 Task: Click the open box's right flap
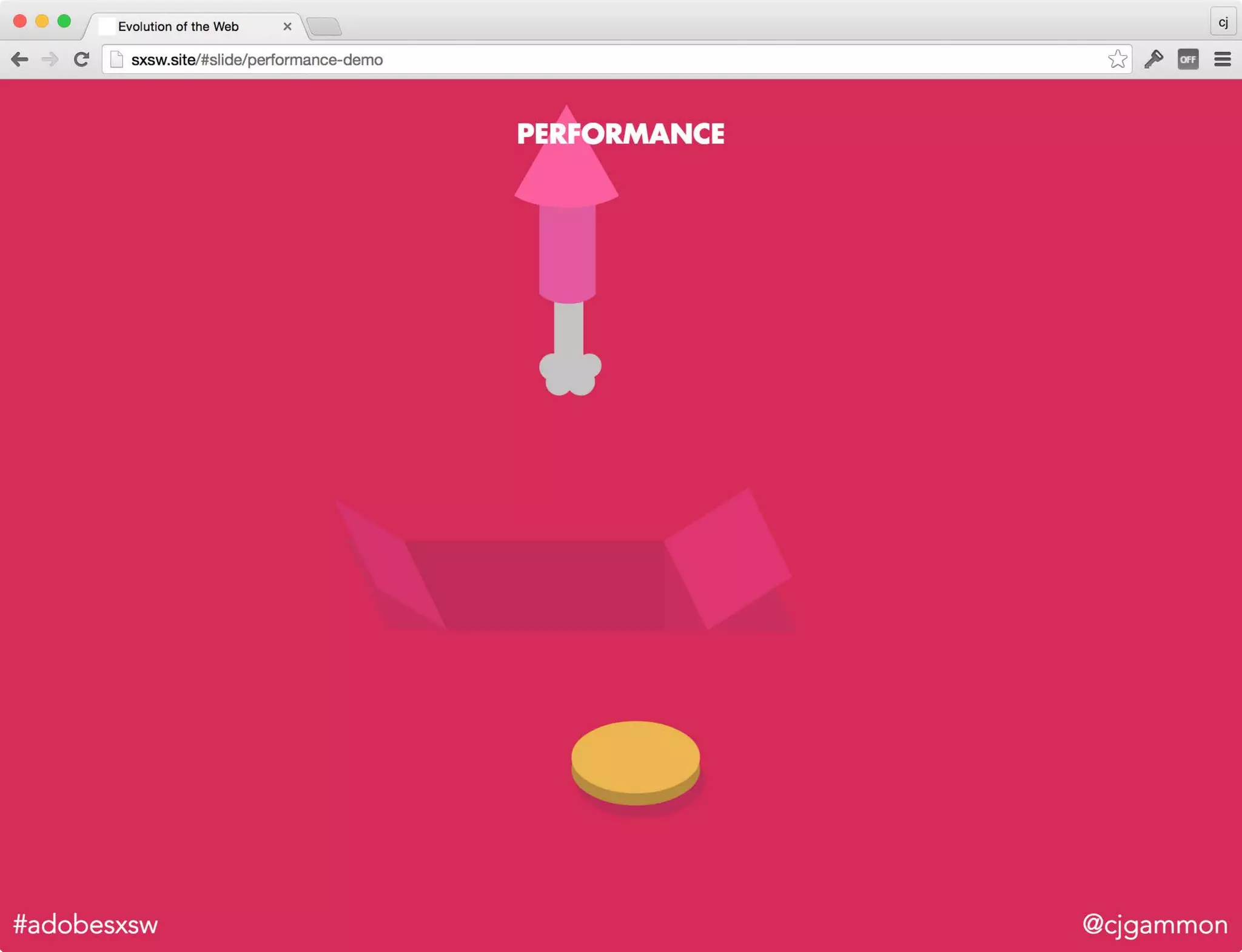[x=728, y=558]
